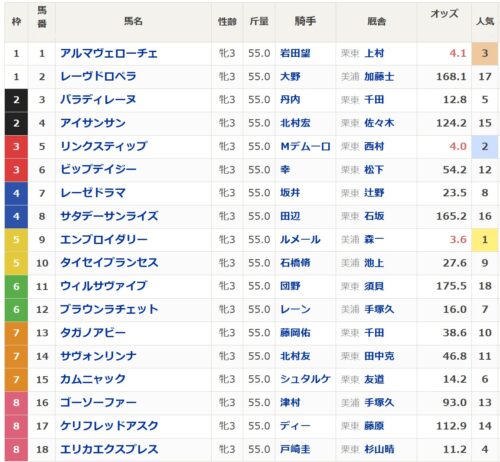
Task: Open jockey ルメール link
Action: pyautogui.click(x=300, y=240)
